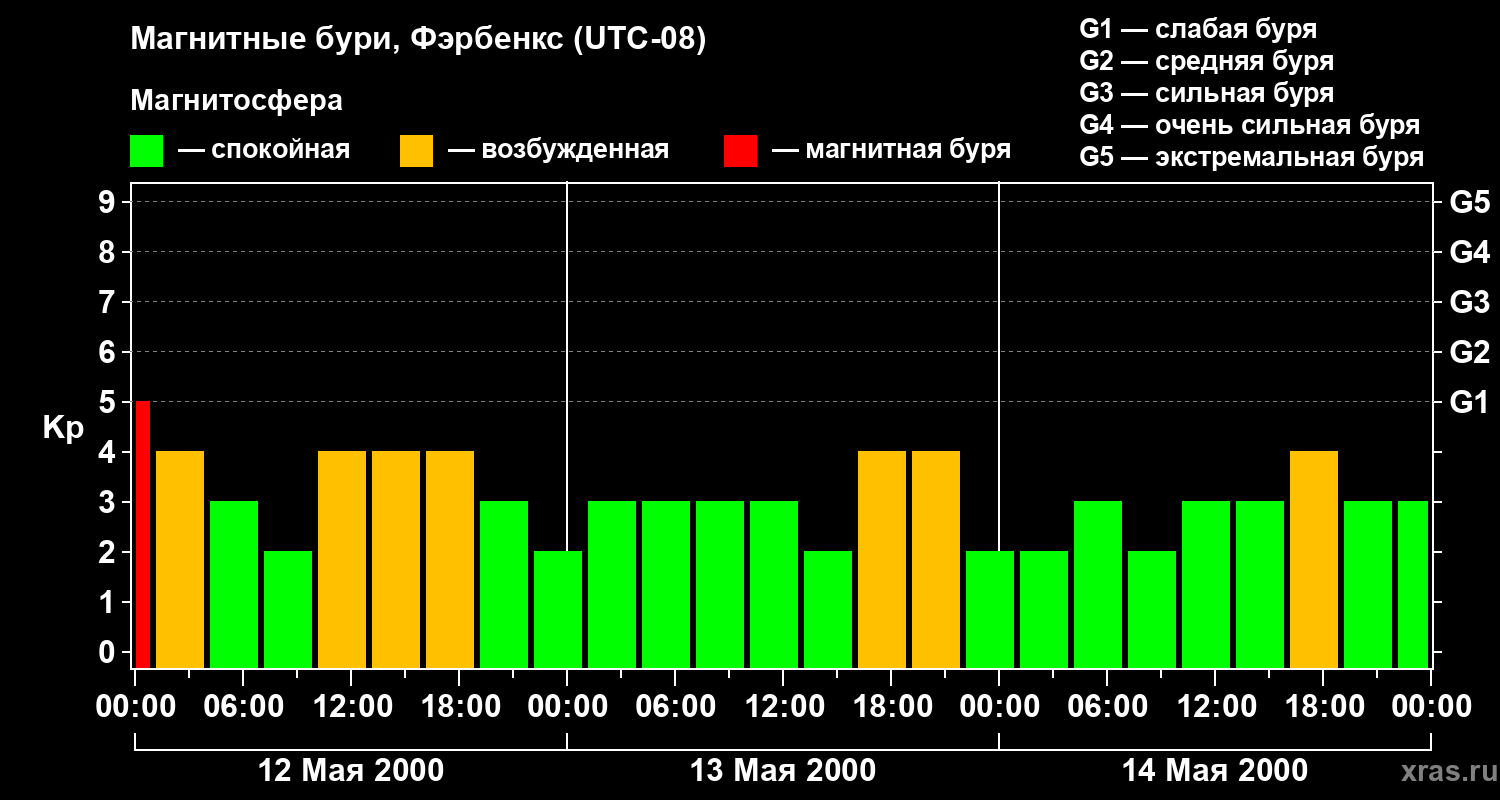The image size is (1500, 800).
Task: Click the Kp axis value 5
Action: tap(109, 403)
